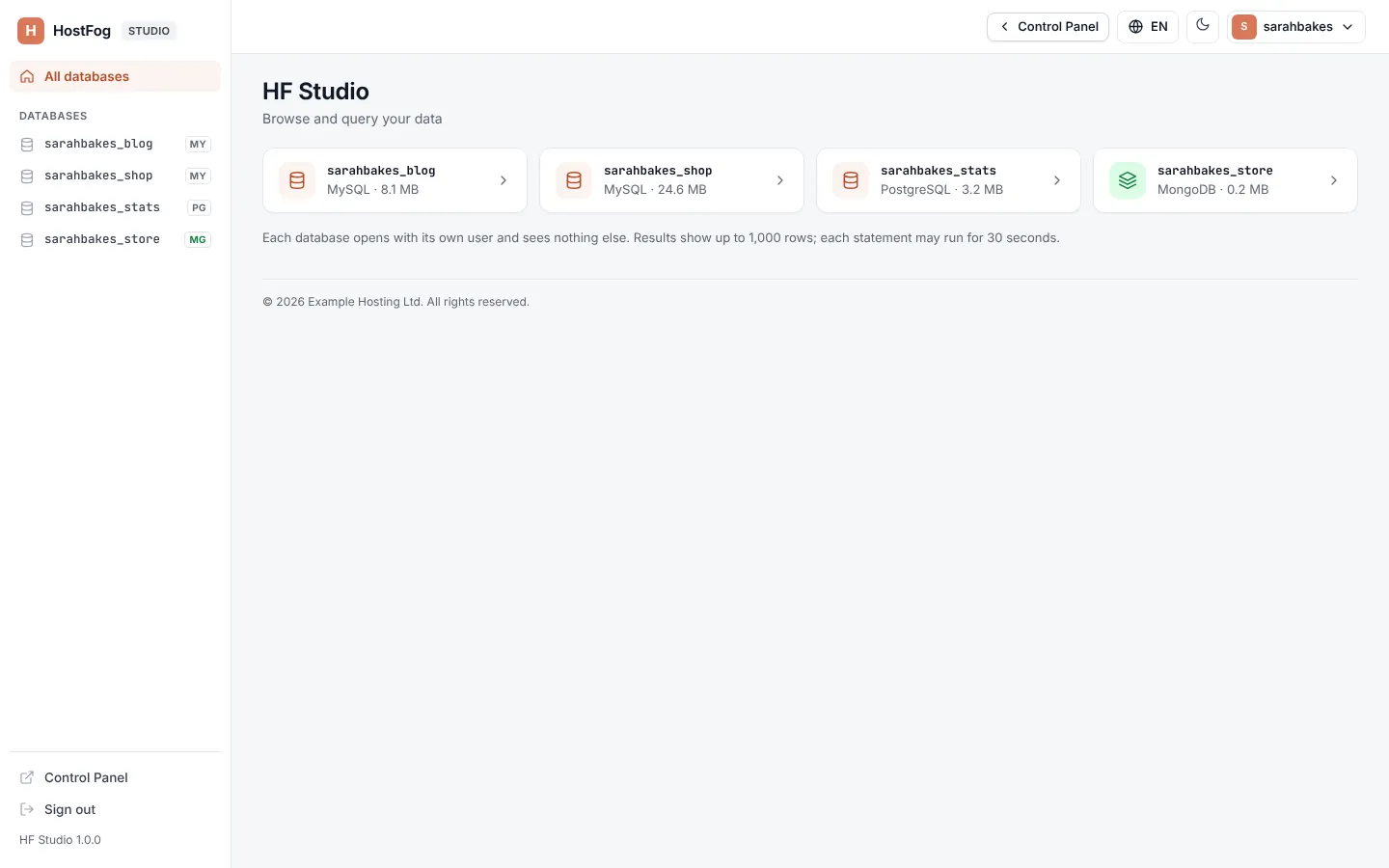The height and width of the screenshot is (868, 1389).
Task: Click the HostFog logo icon
Action: (x=31, y=31)
